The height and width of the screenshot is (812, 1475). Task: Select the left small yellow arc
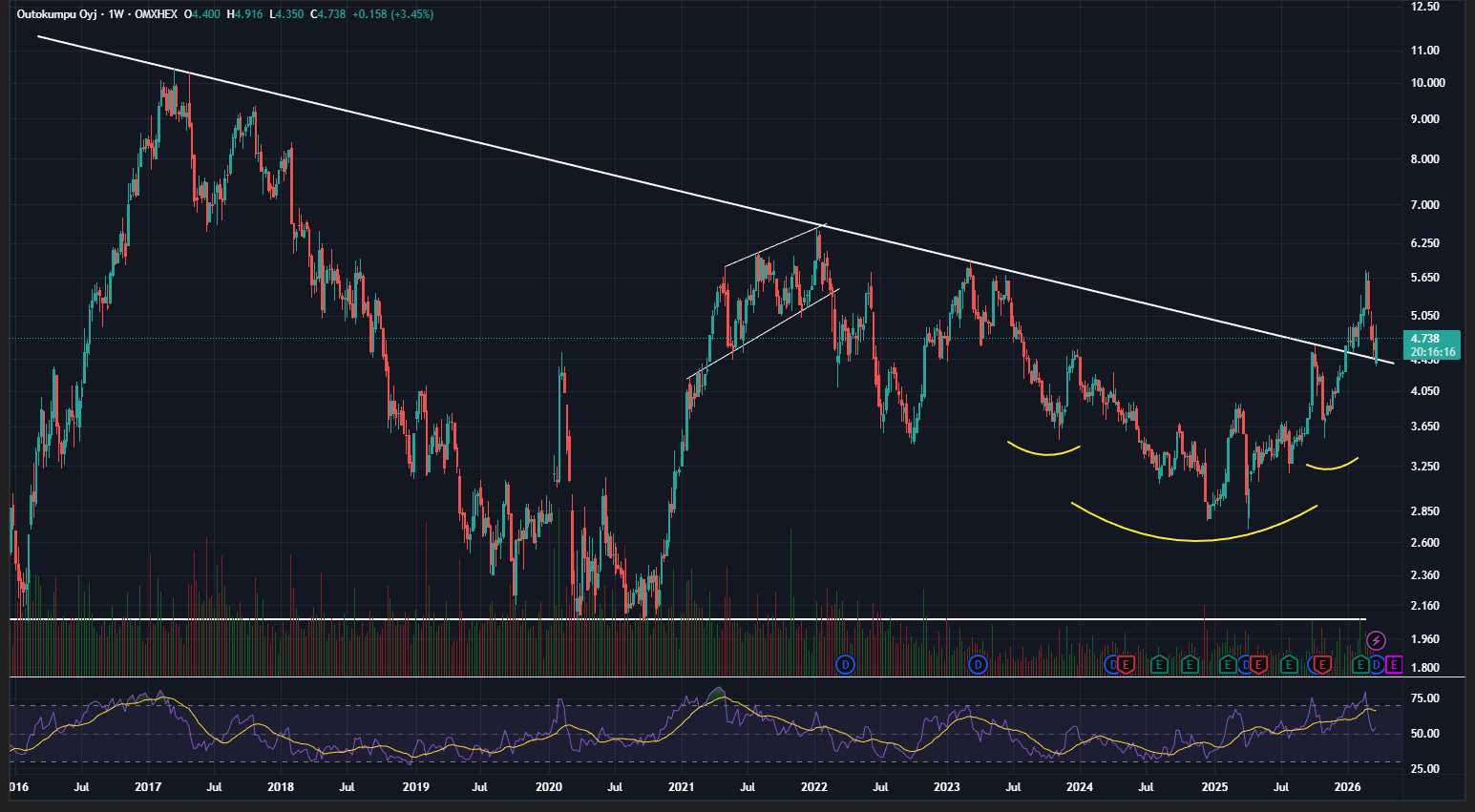[1045, 454]
